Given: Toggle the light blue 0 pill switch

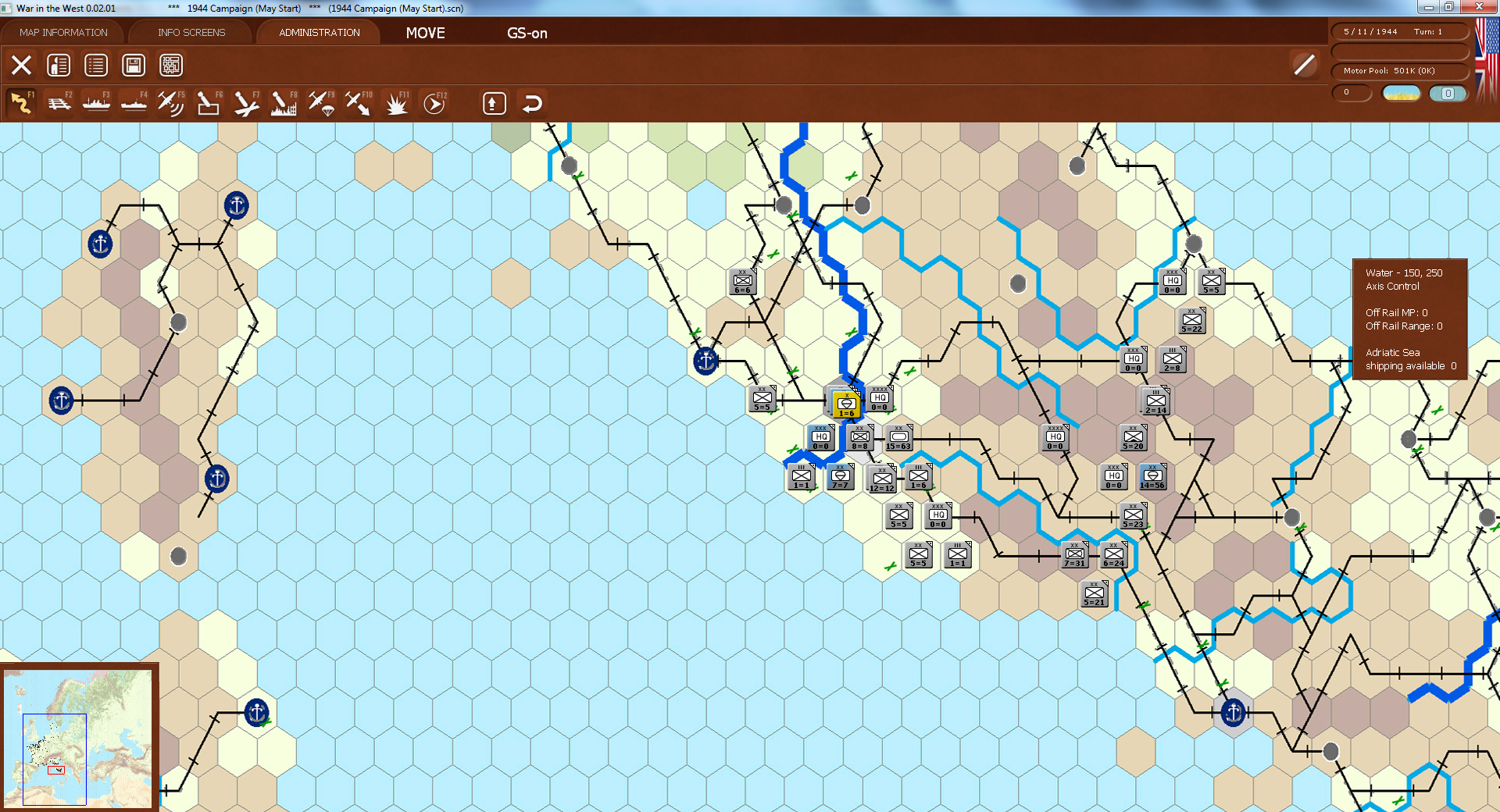Looking at the screenshot, I should [x=1448, y=94].
